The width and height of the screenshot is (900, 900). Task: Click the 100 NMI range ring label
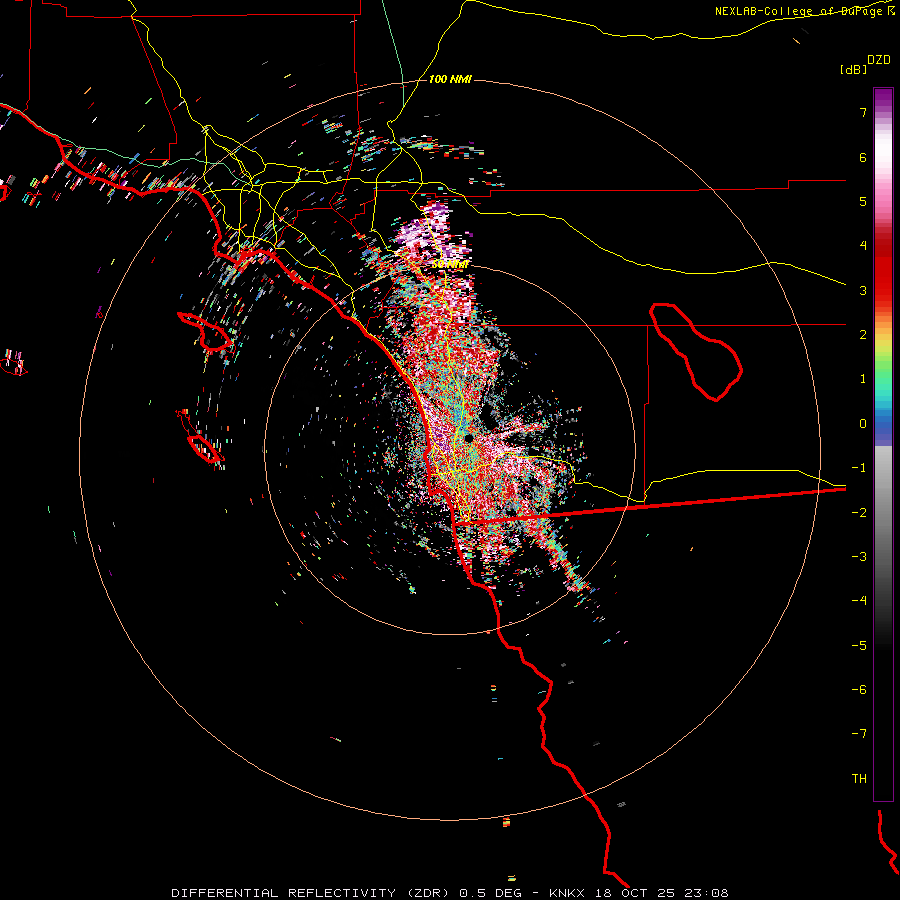(x=450, y=79)
